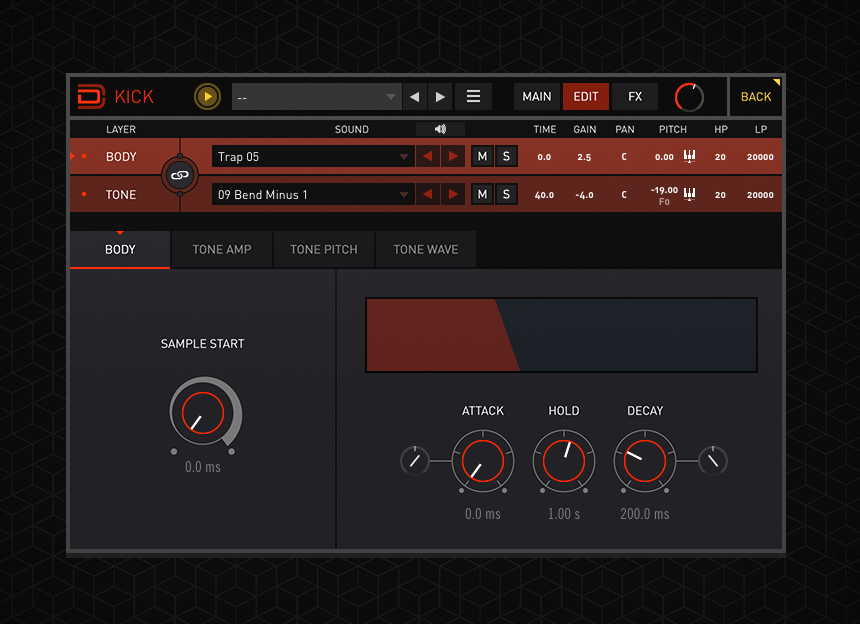Click the BACK button
Viewport: 860px width, 624px height.
(x=756, y=97)
